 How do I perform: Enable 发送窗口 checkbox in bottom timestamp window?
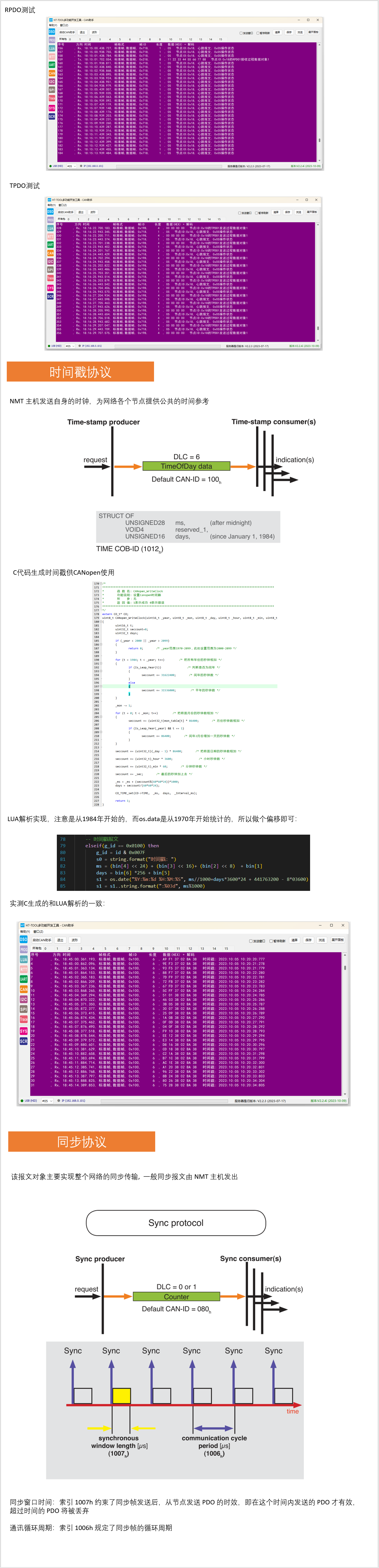tap(257, 941)
